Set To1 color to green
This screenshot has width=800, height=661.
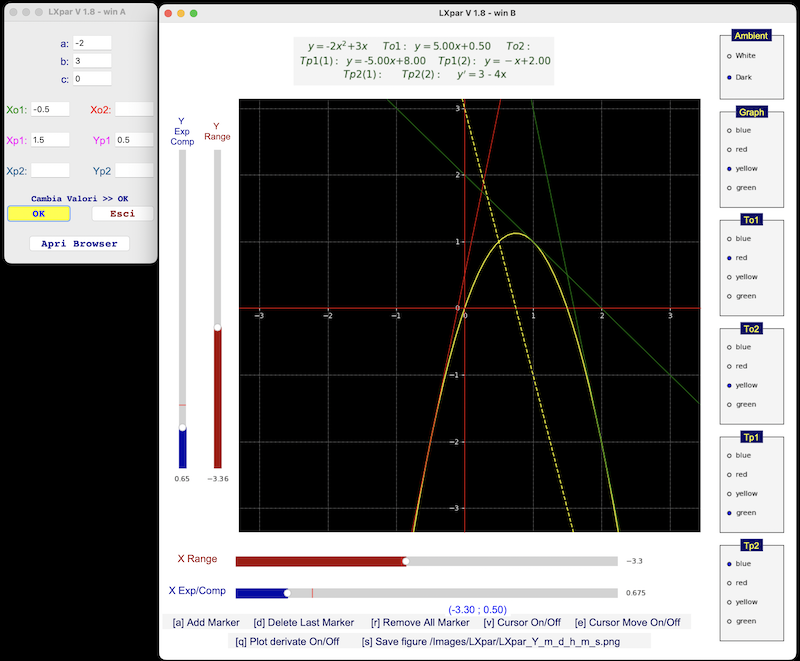click(x=729, y=296)
